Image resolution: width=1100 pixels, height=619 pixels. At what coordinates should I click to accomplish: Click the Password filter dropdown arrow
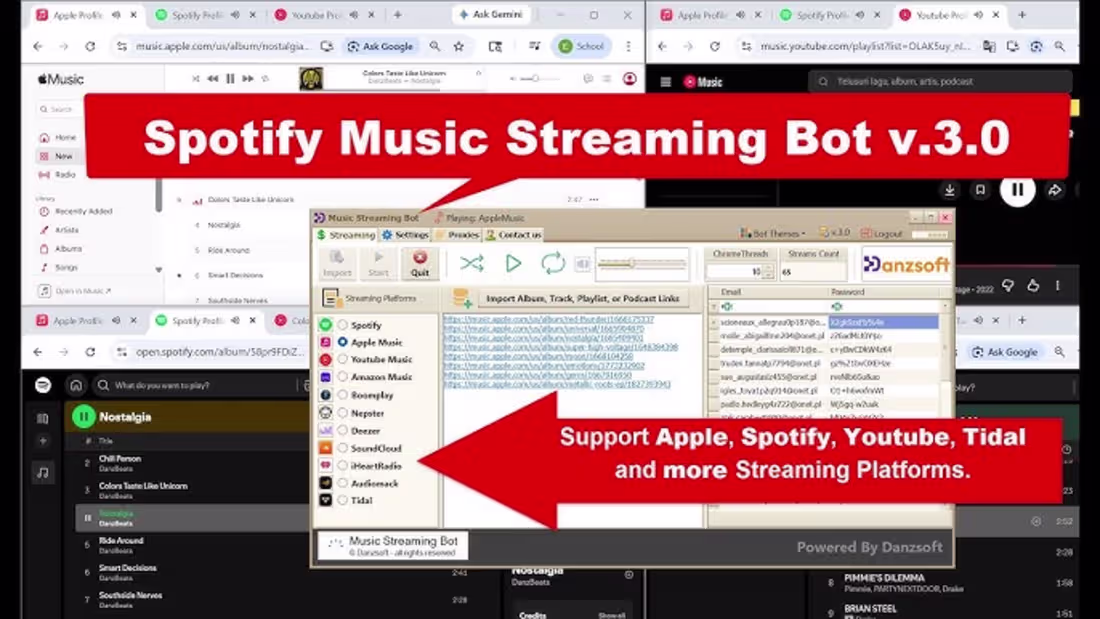(944, 307)
